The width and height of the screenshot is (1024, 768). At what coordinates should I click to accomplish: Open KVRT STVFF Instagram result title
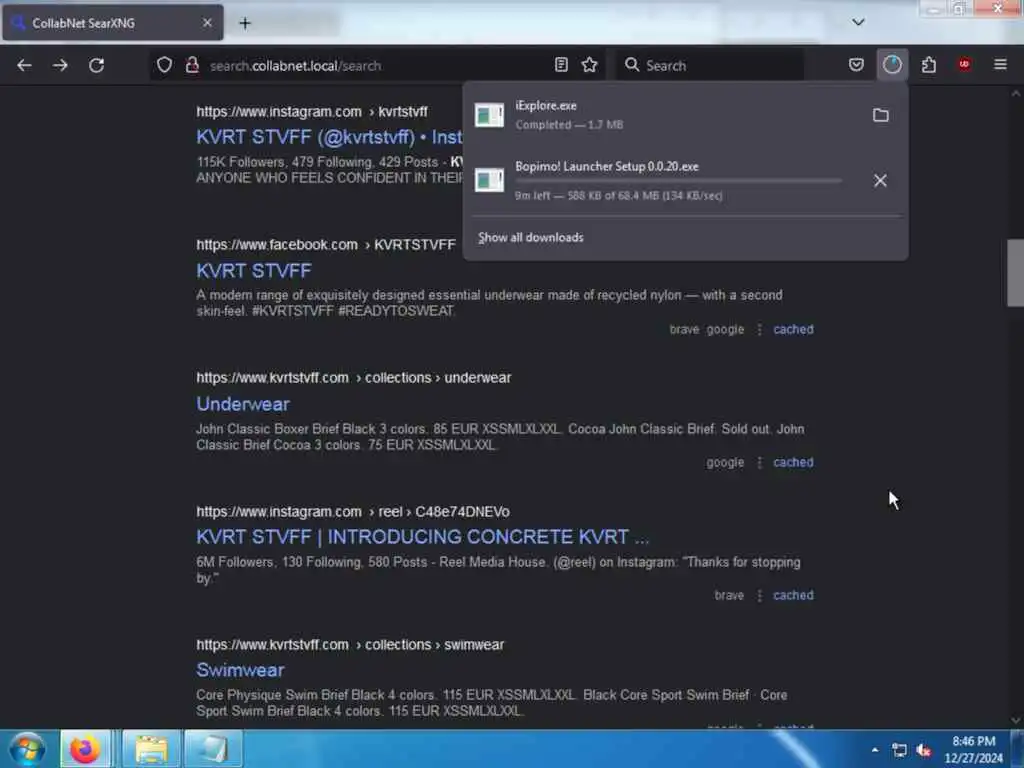pos(329,137)
